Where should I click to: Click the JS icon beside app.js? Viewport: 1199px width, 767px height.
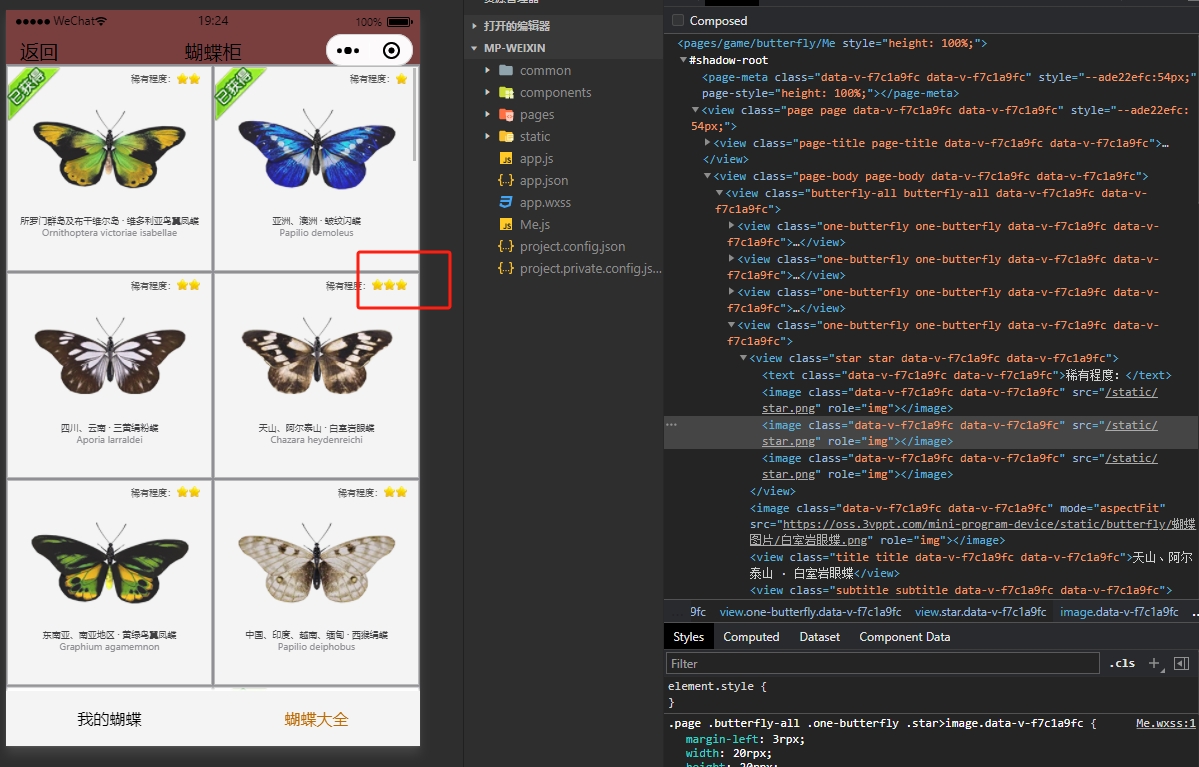pyautogui.click(x=505, y=158)
